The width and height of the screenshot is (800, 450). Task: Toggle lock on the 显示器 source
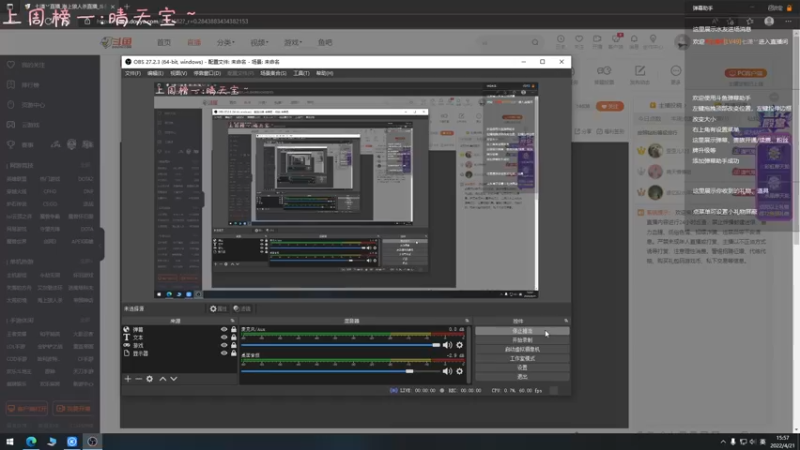point(234,353)
